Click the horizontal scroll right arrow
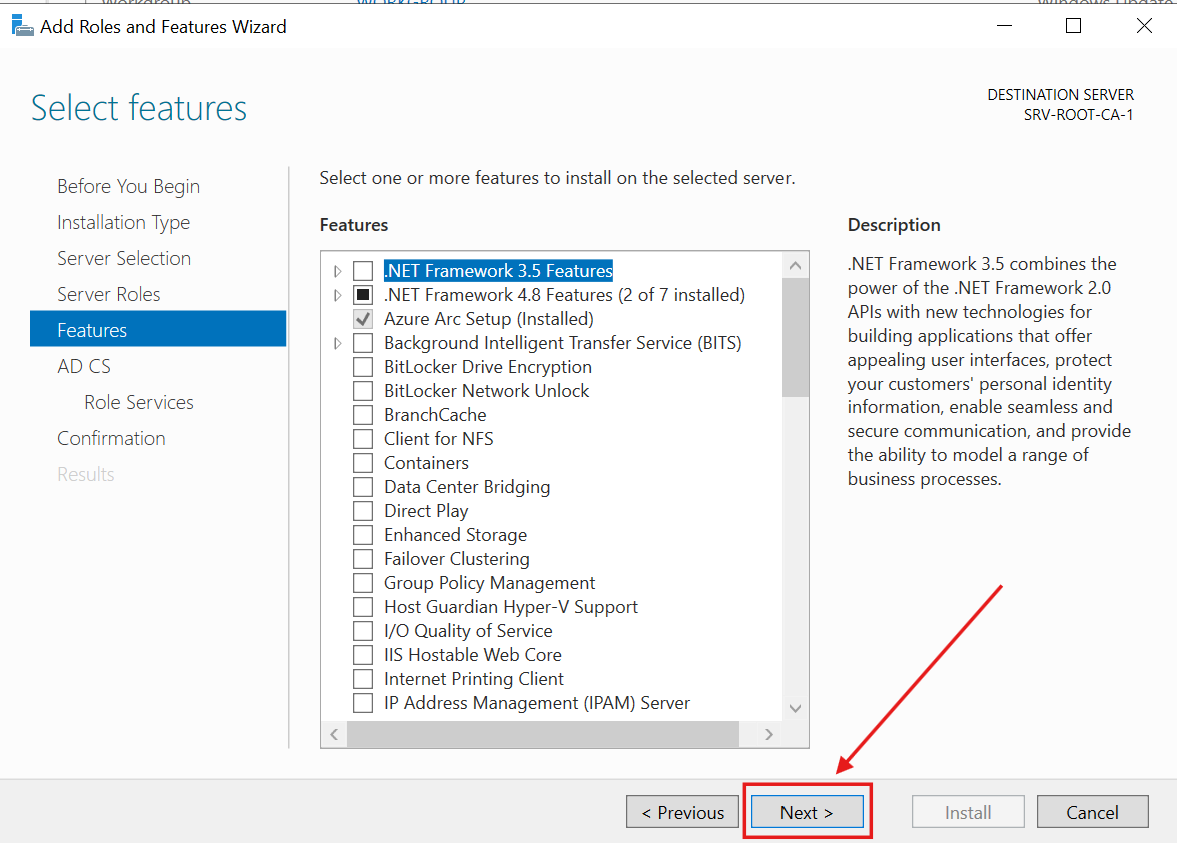The height and width of the screenshot is (843, 1177). click(768, 733)
